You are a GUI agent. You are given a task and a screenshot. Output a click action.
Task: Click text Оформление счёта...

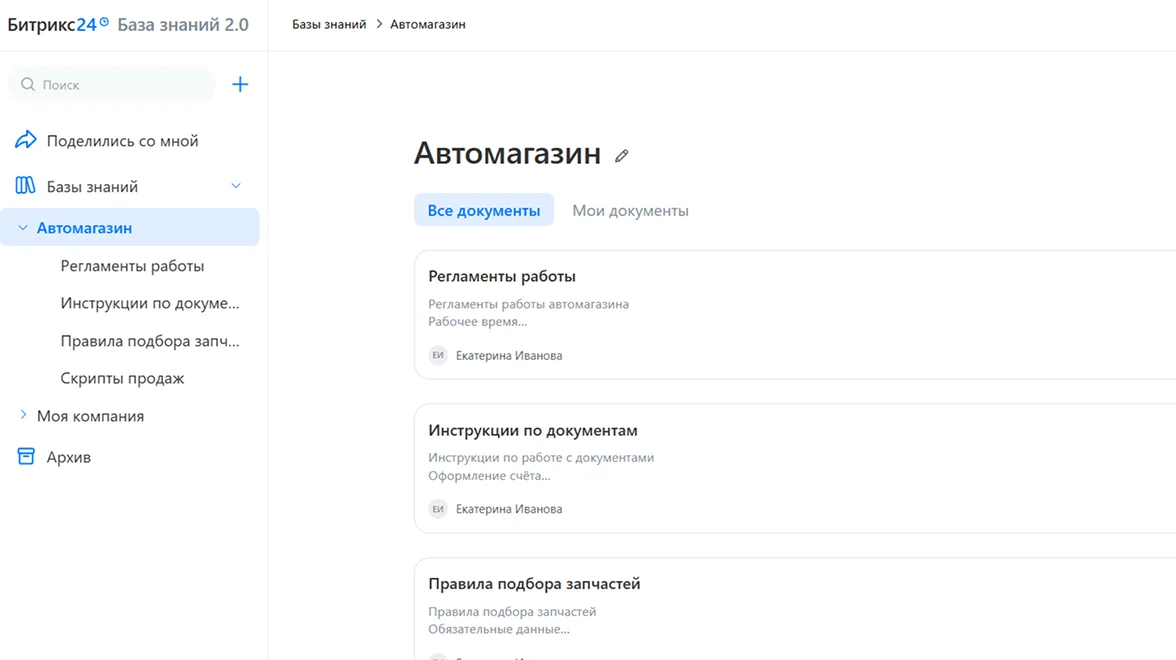point(489,475)
